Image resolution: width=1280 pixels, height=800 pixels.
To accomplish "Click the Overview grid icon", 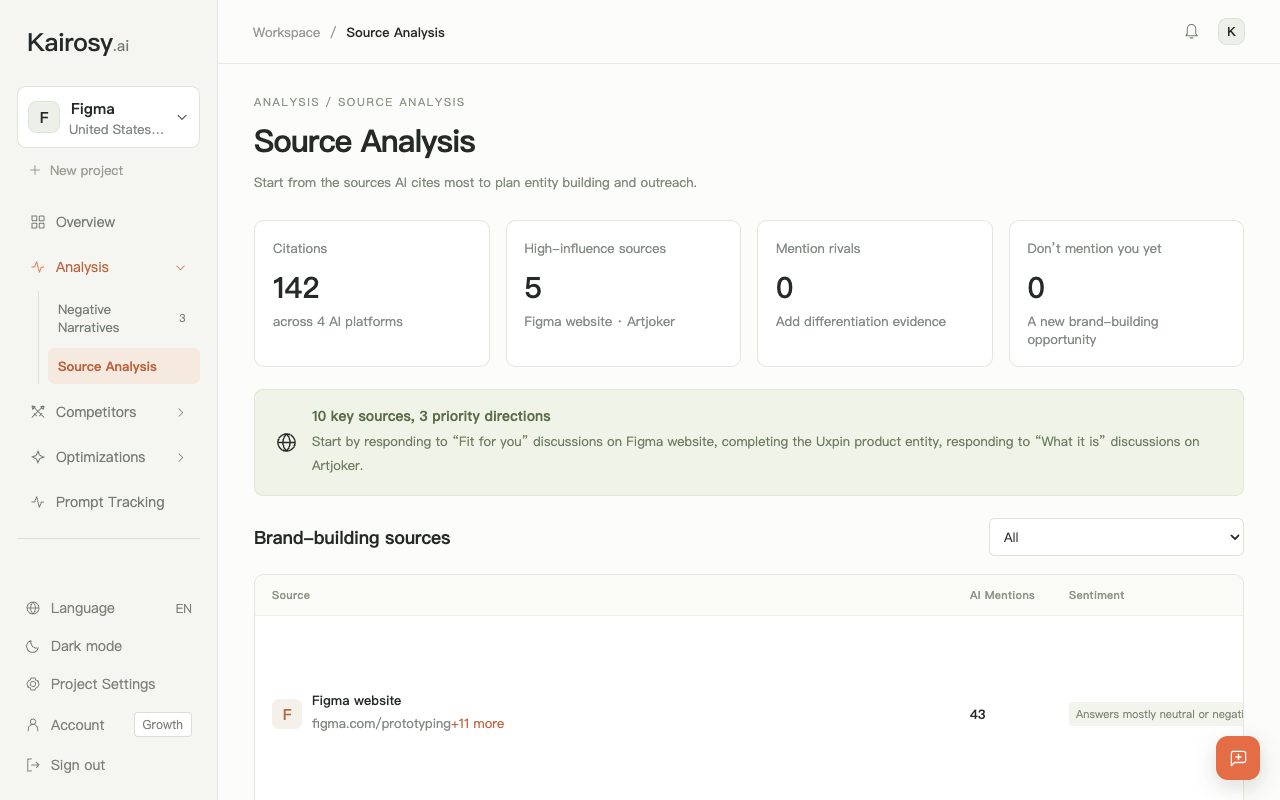I will pyautogui.click(x=38, y=222).
